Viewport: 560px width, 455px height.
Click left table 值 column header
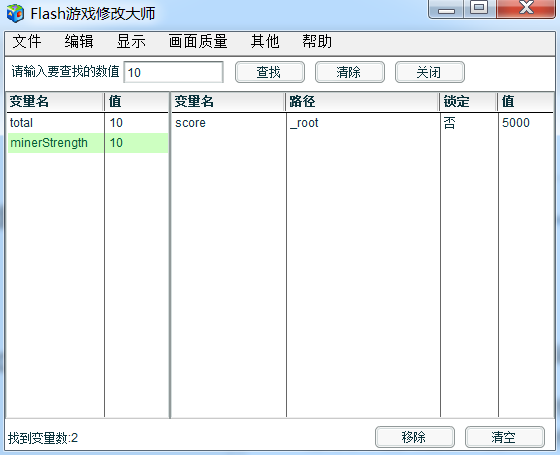click(136, 102)
